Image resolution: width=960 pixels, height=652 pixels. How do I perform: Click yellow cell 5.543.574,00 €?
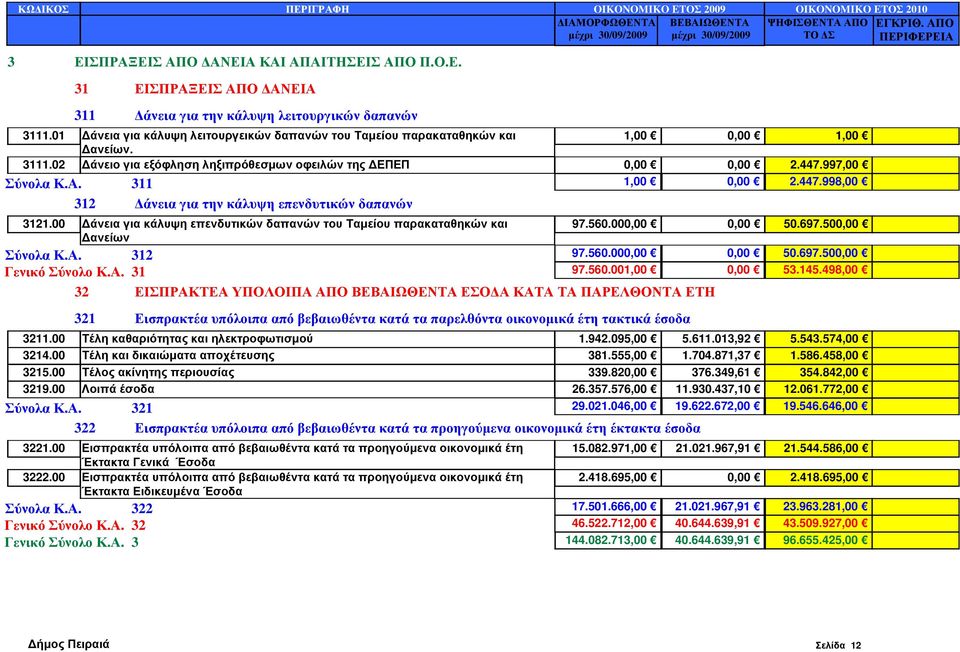click(819, 339)
